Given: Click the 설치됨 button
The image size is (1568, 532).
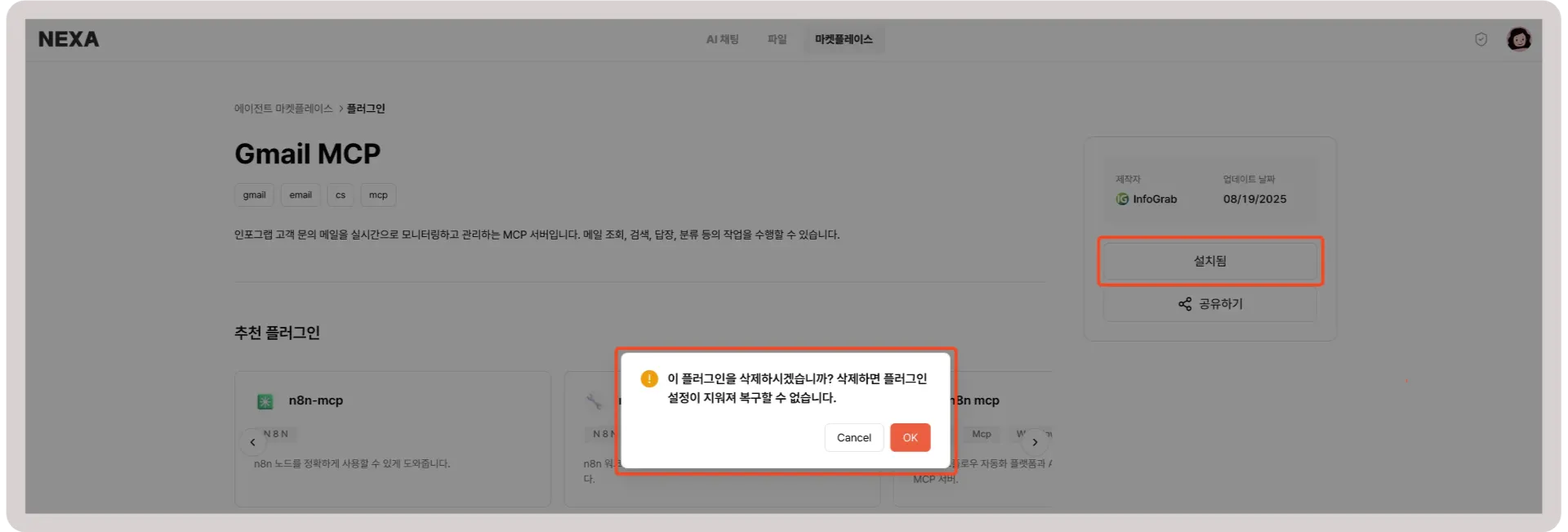Looking at the screenshot, I should coord(1209,262).
